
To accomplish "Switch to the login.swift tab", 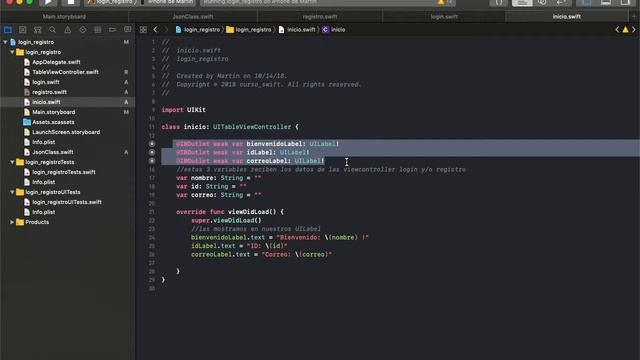I will [x=444, y=17].
